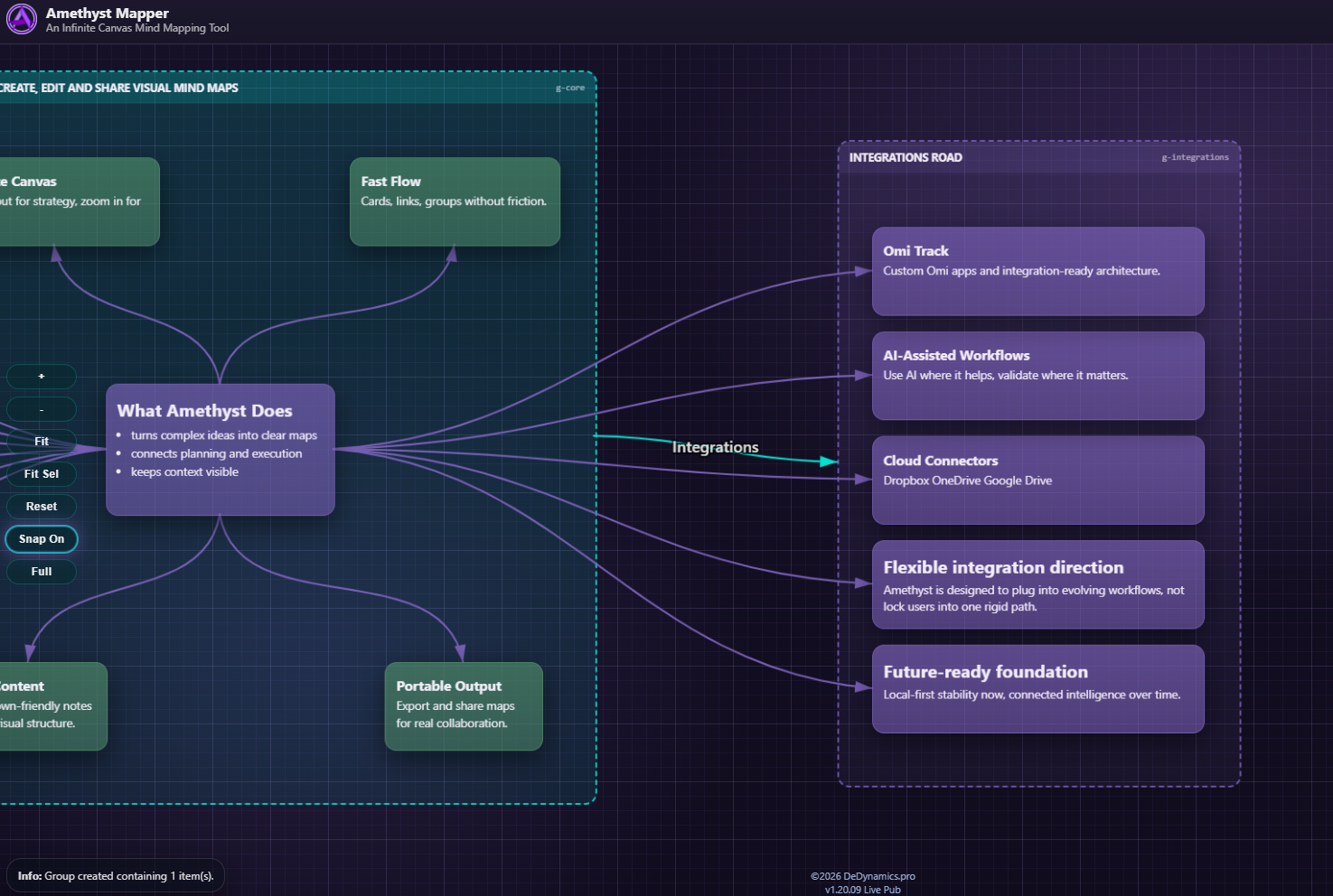Enter fullscreen with the Full button

42,572
